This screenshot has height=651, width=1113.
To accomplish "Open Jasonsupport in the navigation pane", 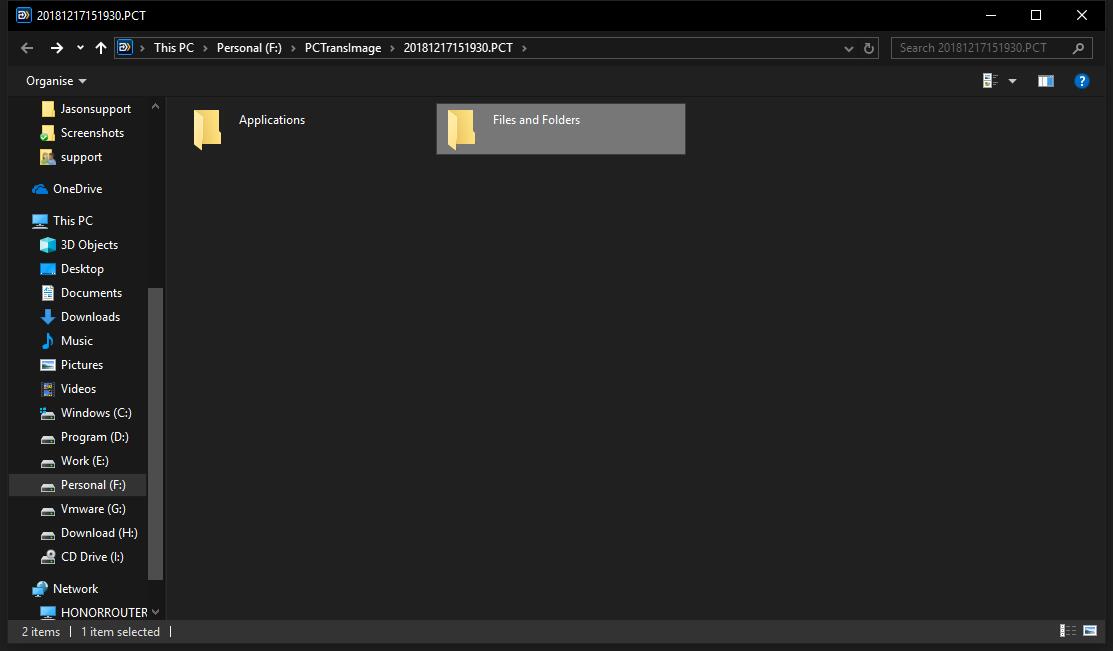I will pos(87,109).
